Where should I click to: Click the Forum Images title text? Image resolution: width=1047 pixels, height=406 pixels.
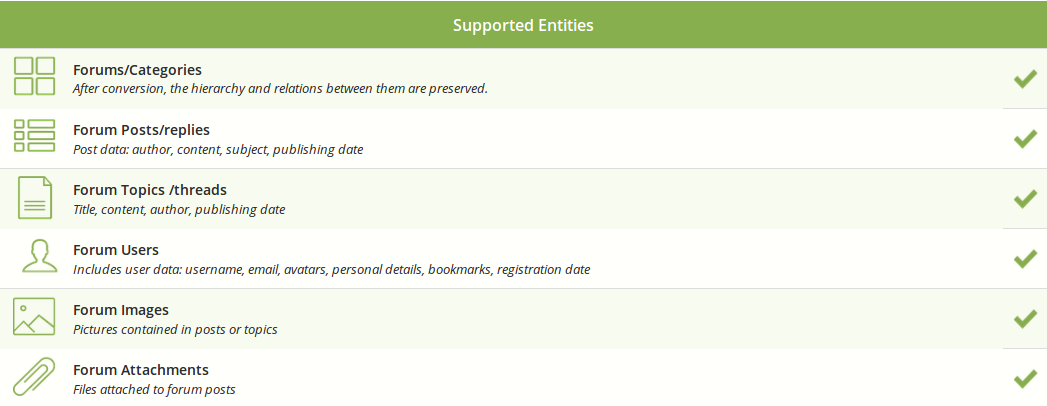pyautogui.click(x=121, y=310)
